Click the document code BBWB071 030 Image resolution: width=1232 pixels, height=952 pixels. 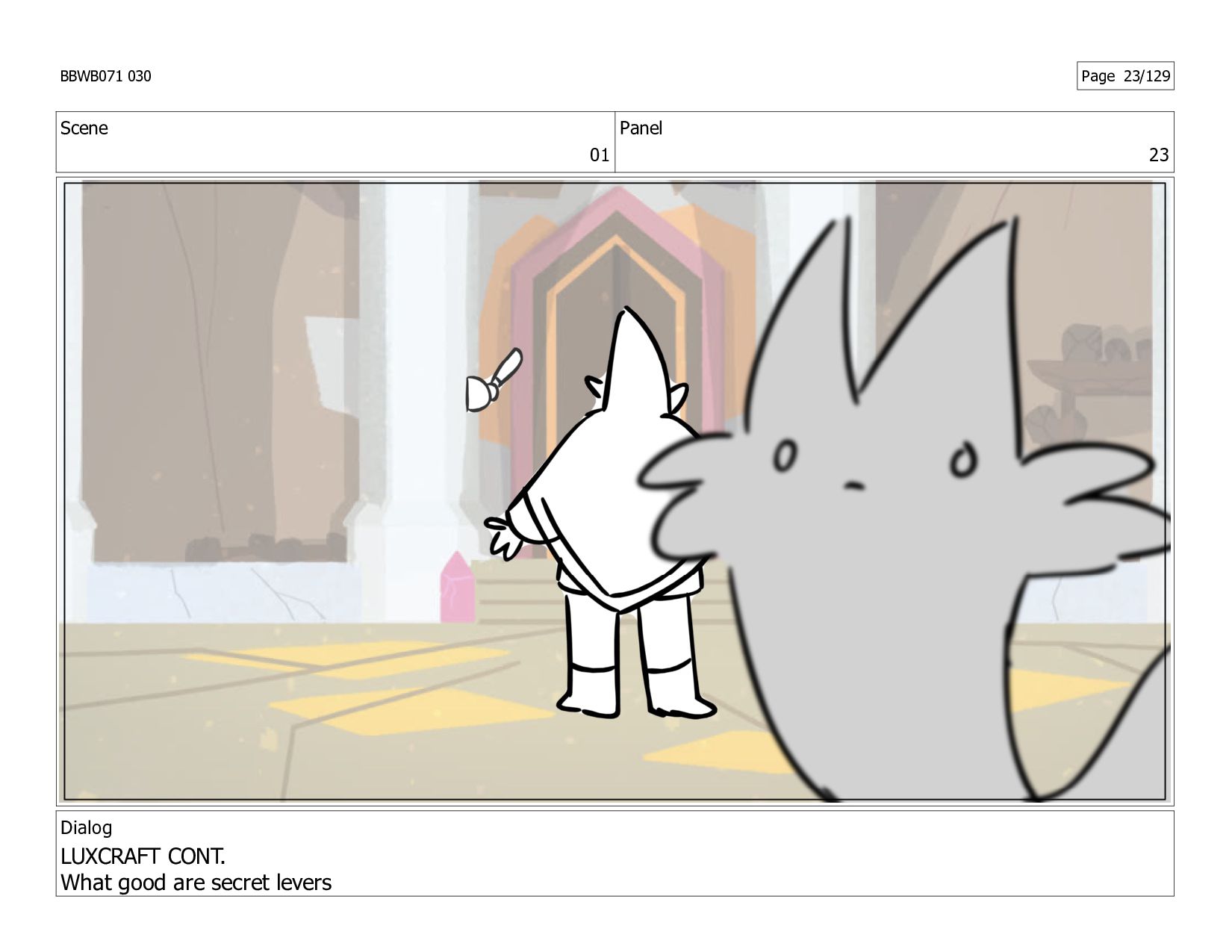point(105,76)
